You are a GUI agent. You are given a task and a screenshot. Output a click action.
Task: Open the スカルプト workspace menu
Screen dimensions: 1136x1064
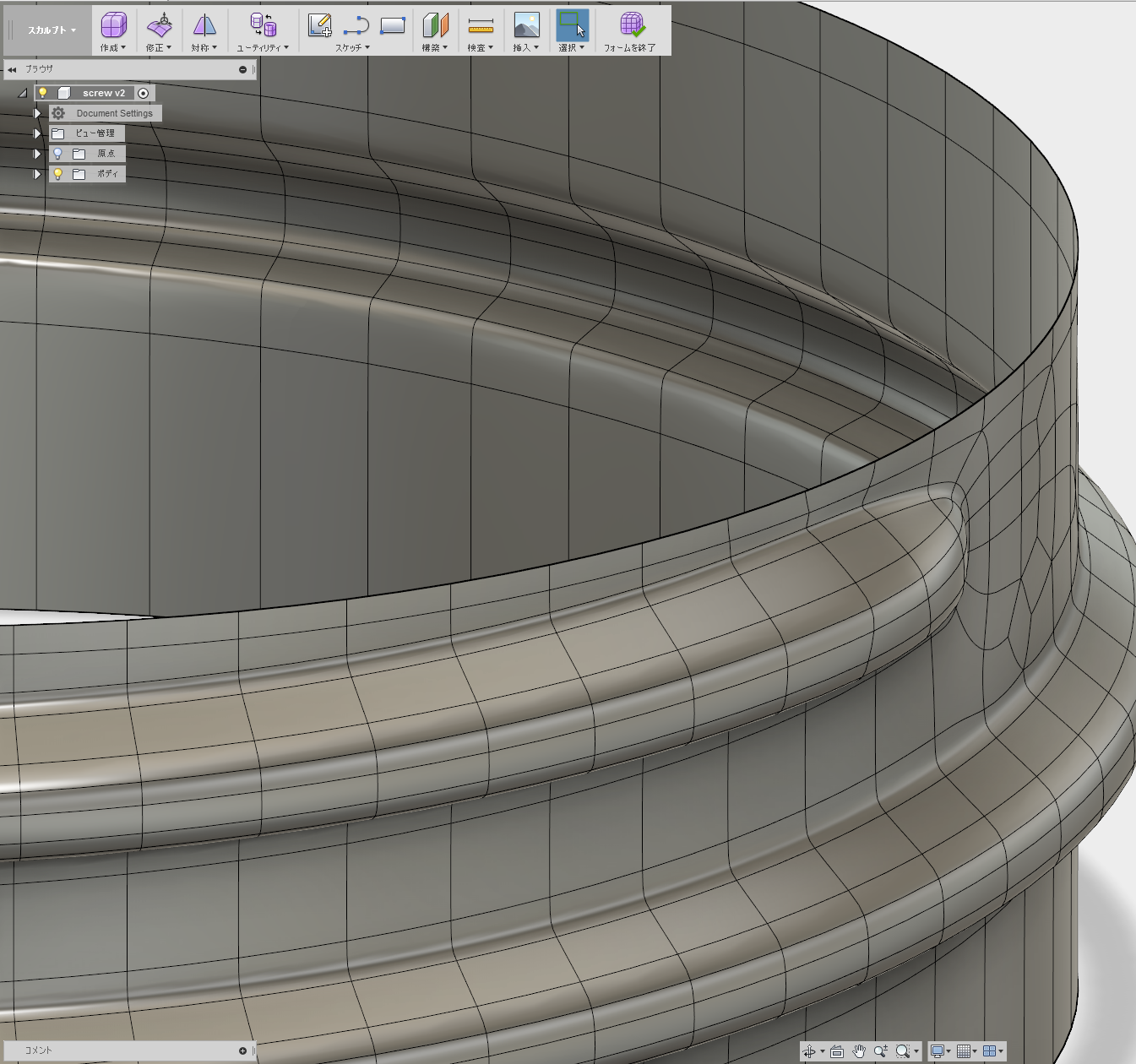(52, 30)
